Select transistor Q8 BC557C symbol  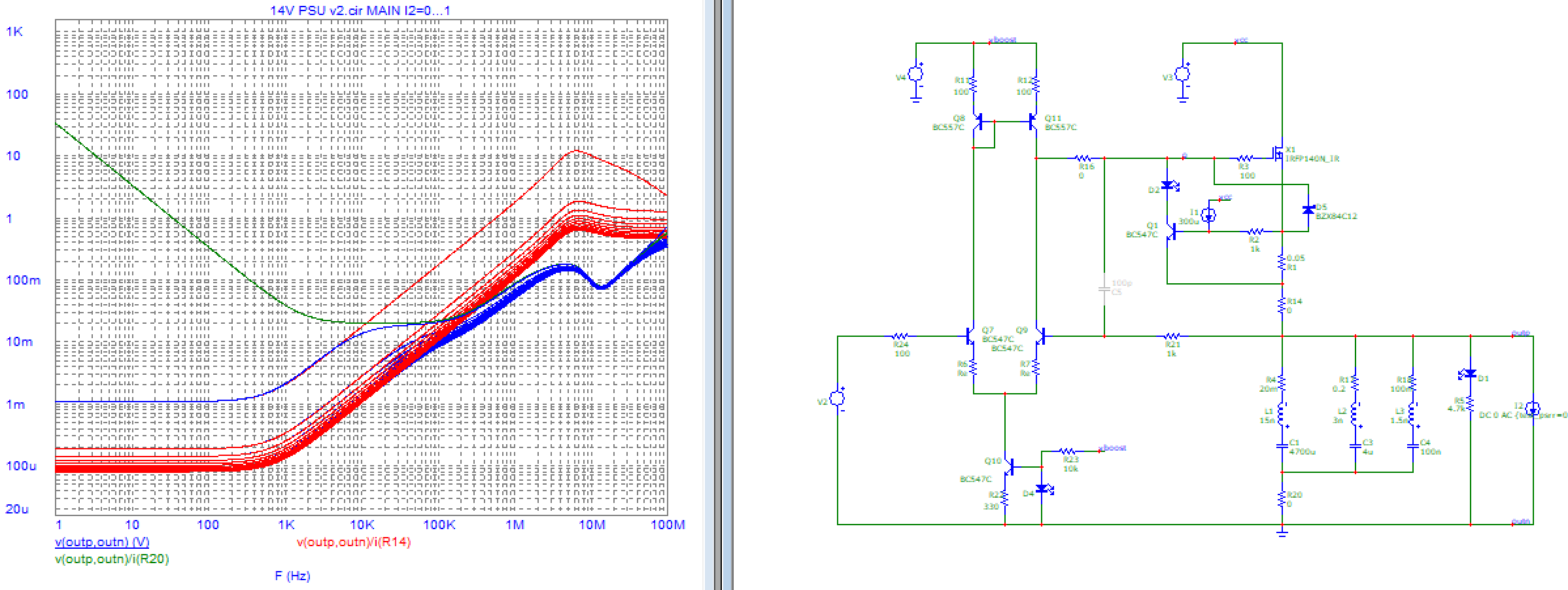(x=977, y=122)
